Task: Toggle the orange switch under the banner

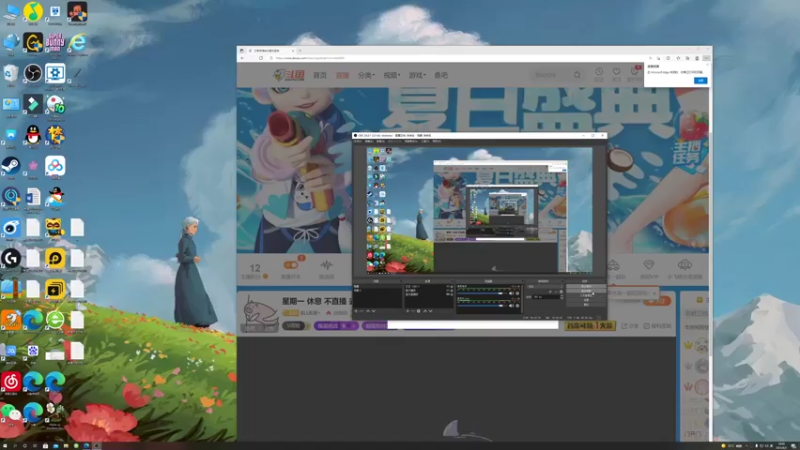Action: (290, 265)
